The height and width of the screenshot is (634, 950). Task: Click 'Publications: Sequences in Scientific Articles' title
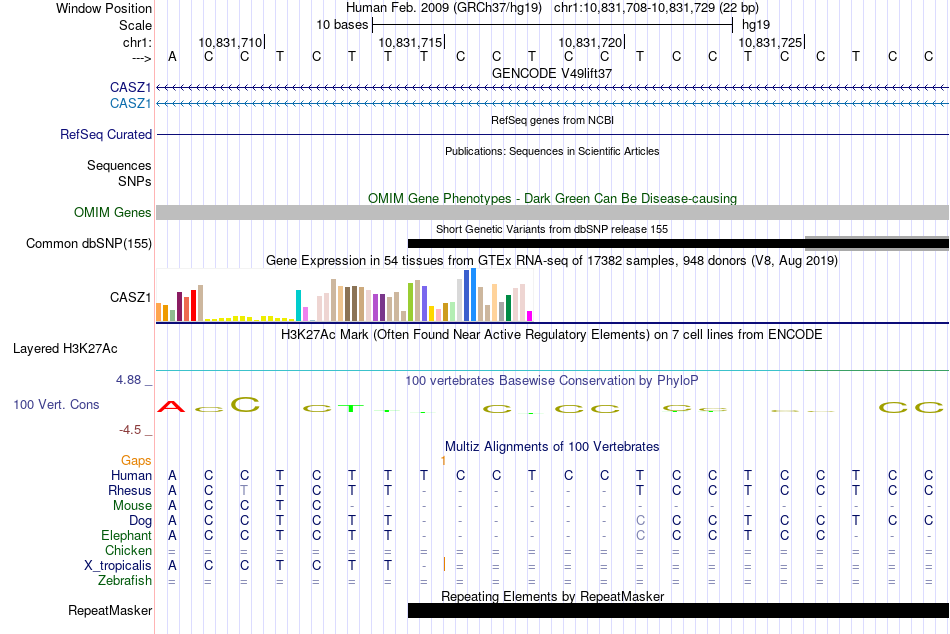pos(552,151)
